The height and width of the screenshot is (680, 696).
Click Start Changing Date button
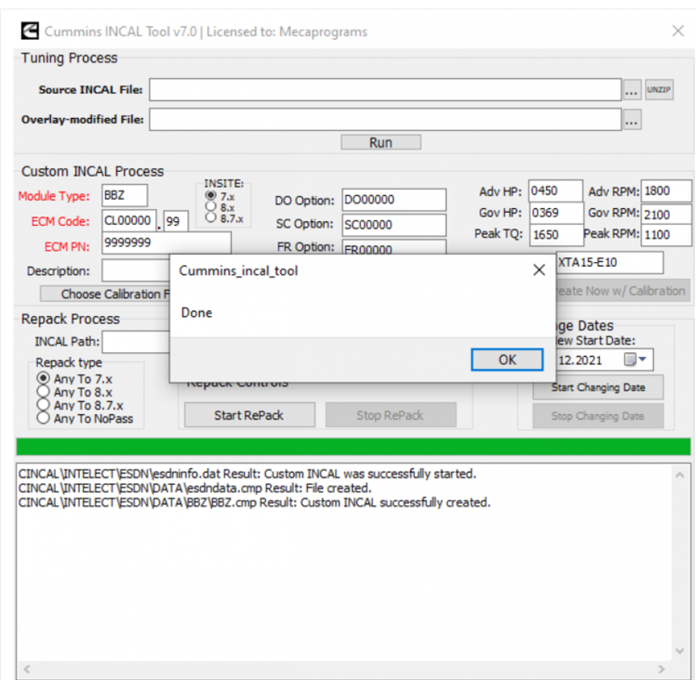598,387
